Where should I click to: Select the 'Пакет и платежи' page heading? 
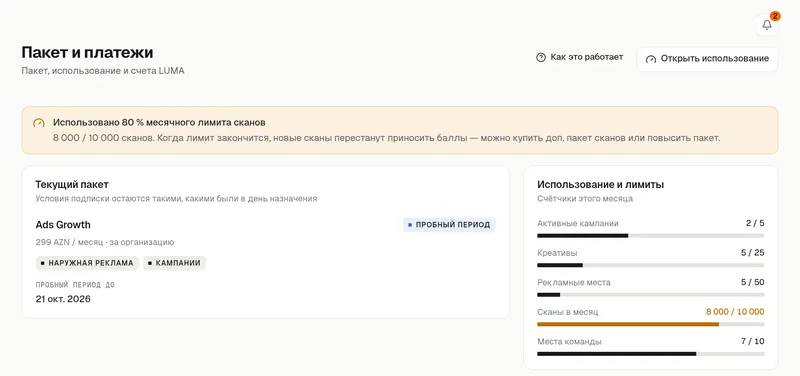point(87,53)
